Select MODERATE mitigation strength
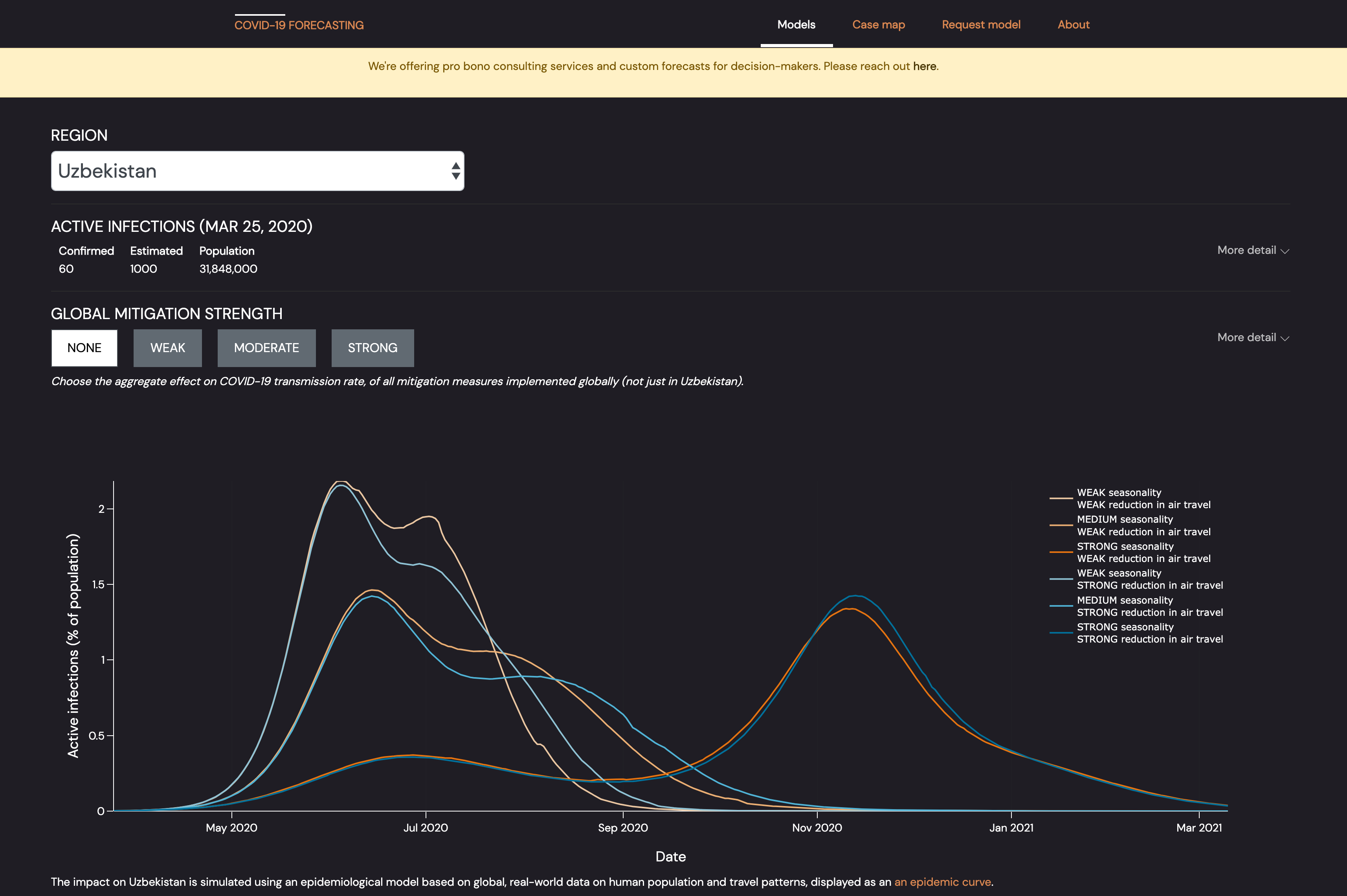The height and width of the screenshot is (896, 1347). point(266,348)
